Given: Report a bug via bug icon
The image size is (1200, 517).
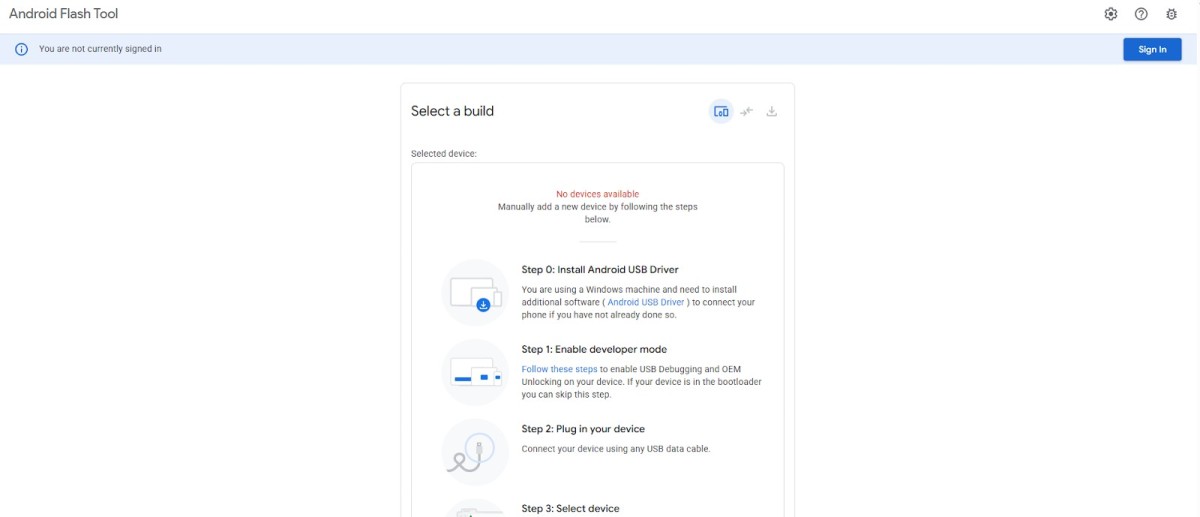Looking at the screenshot, I should tap(1172, 14).
